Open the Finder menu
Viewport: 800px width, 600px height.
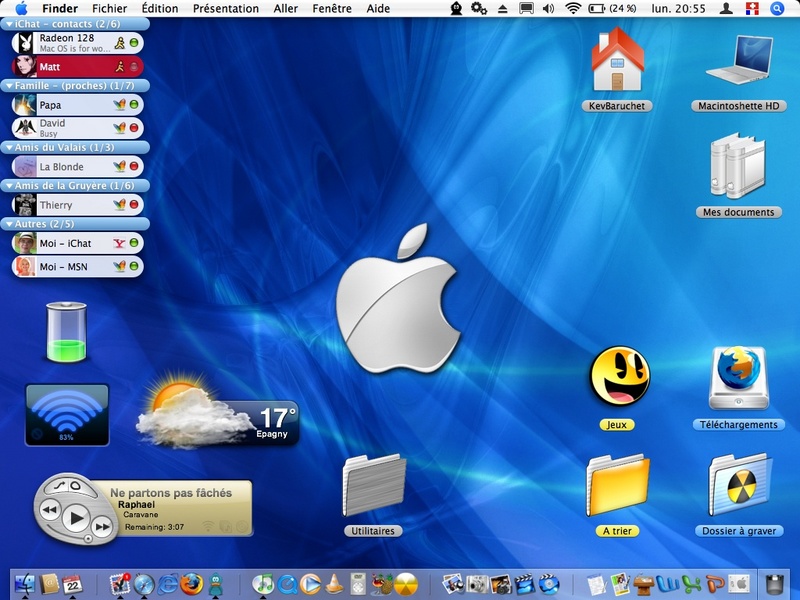point(60,8)
